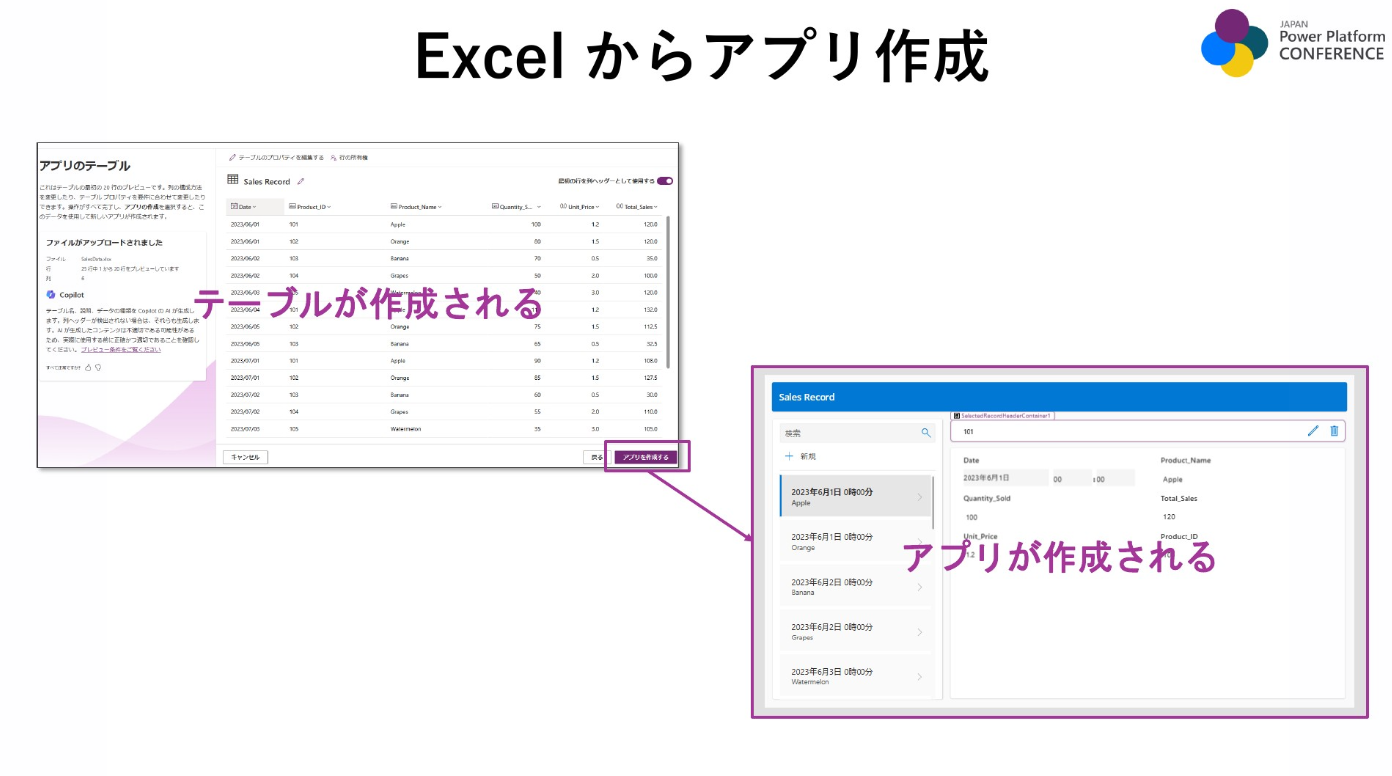Image resolution: width=1392 pixels, height=776 pixels.
Task: Click the chevron on the Watermelon gallery row
Action: tap(920, 677)
